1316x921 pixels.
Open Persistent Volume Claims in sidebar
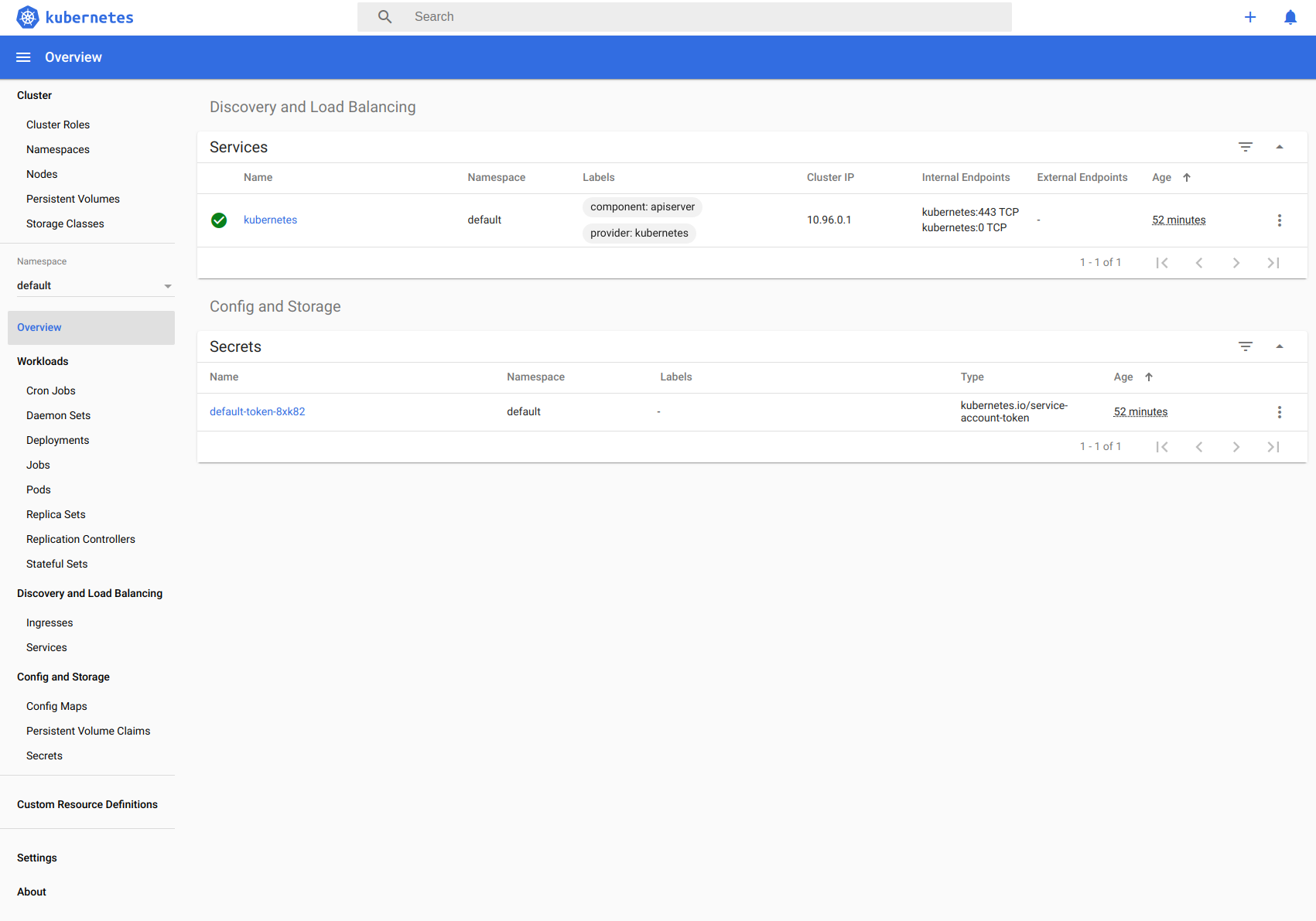click(88, 731)
